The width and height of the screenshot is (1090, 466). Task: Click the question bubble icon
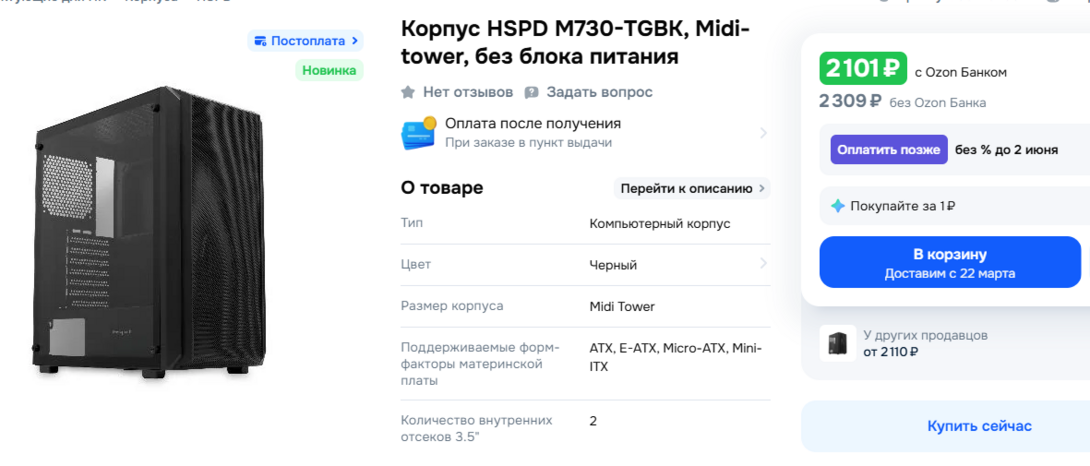(x=532, y=92)
